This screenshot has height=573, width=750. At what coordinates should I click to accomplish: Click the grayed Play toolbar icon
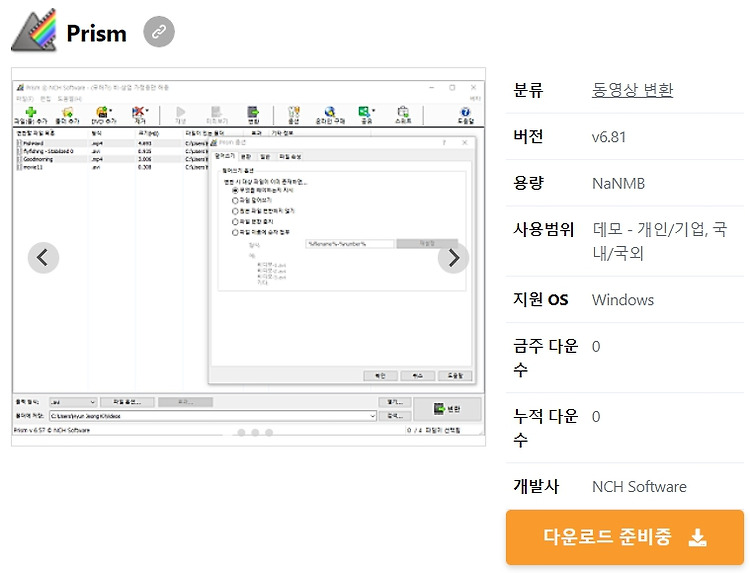(x=180, y=112)
